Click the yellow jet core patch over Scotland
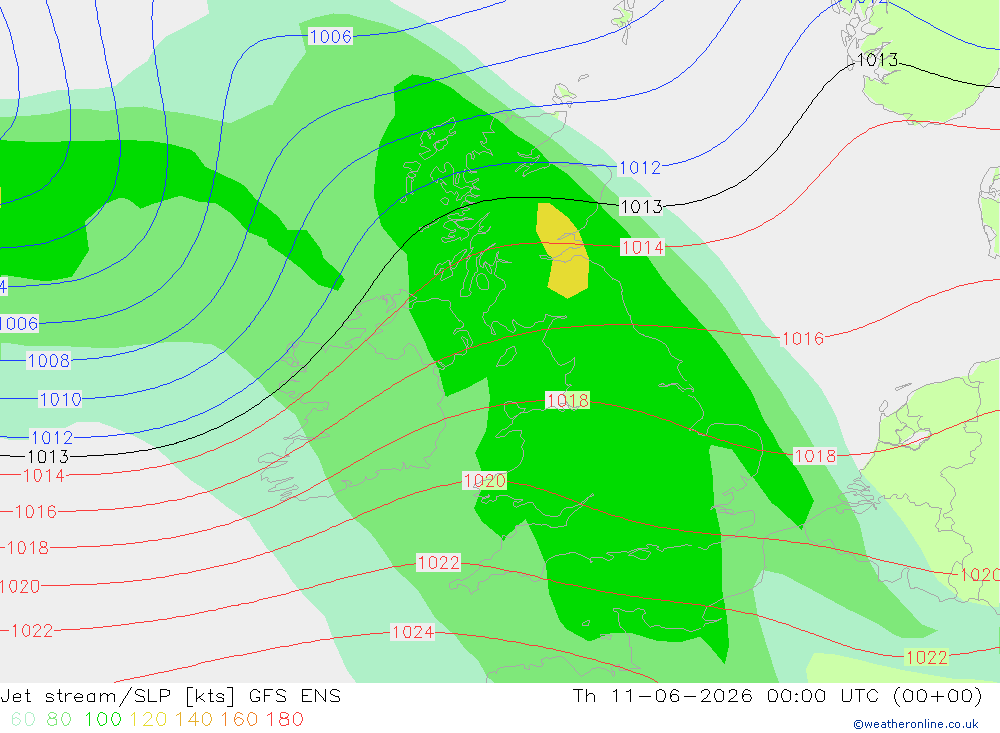The width and height of the screenshot is (1000, 733). (x=562, y=250)
